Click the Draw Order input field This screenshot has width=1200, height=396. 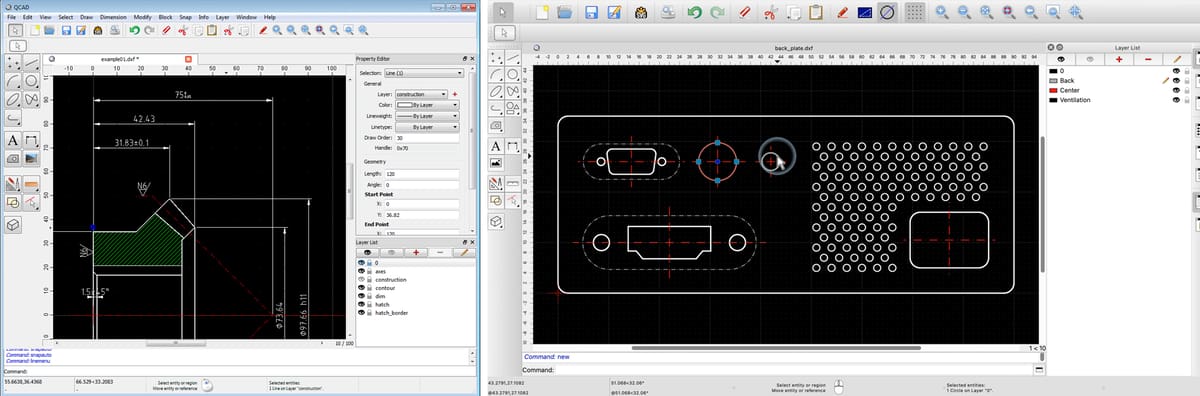point(426,138)
